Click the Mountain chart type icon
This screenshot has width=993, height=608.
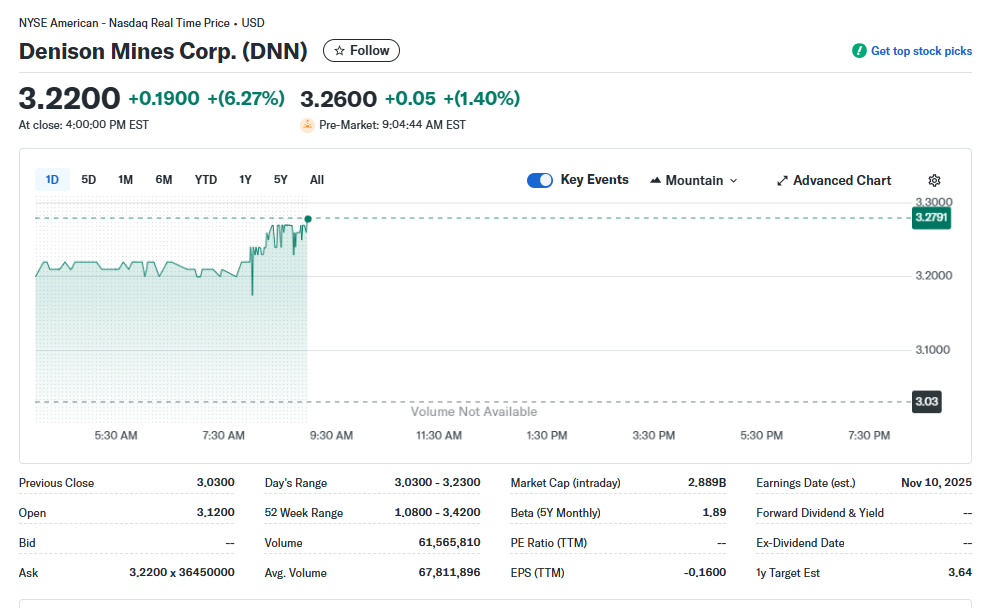[x=656, y=181]
